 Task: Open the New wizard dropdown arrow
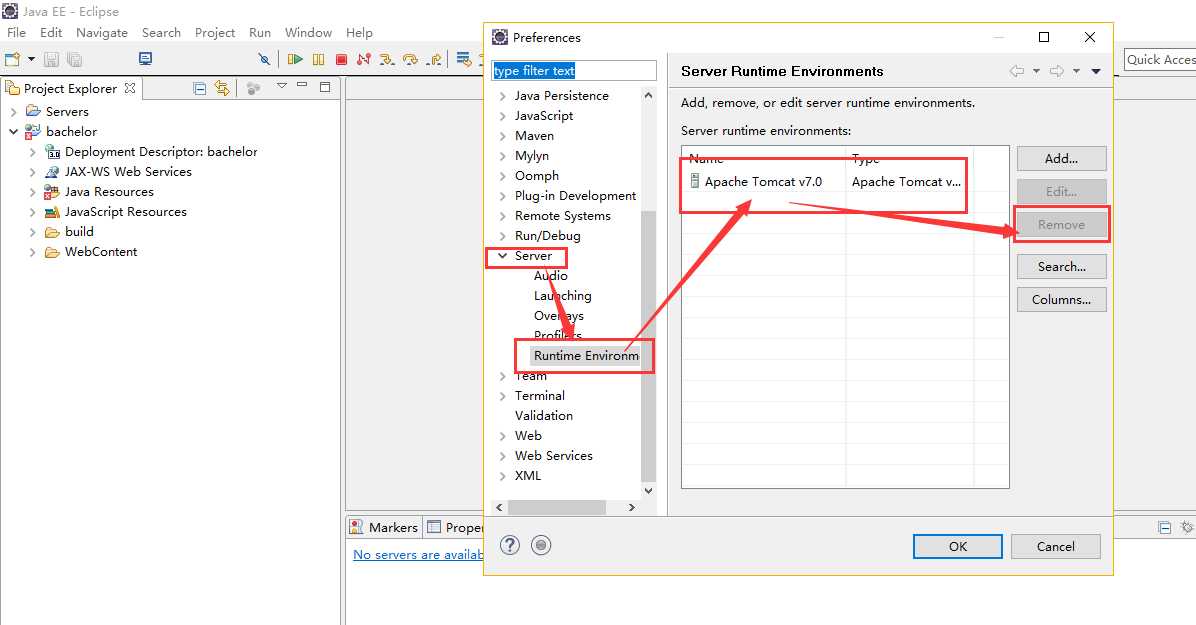point(31,59)
